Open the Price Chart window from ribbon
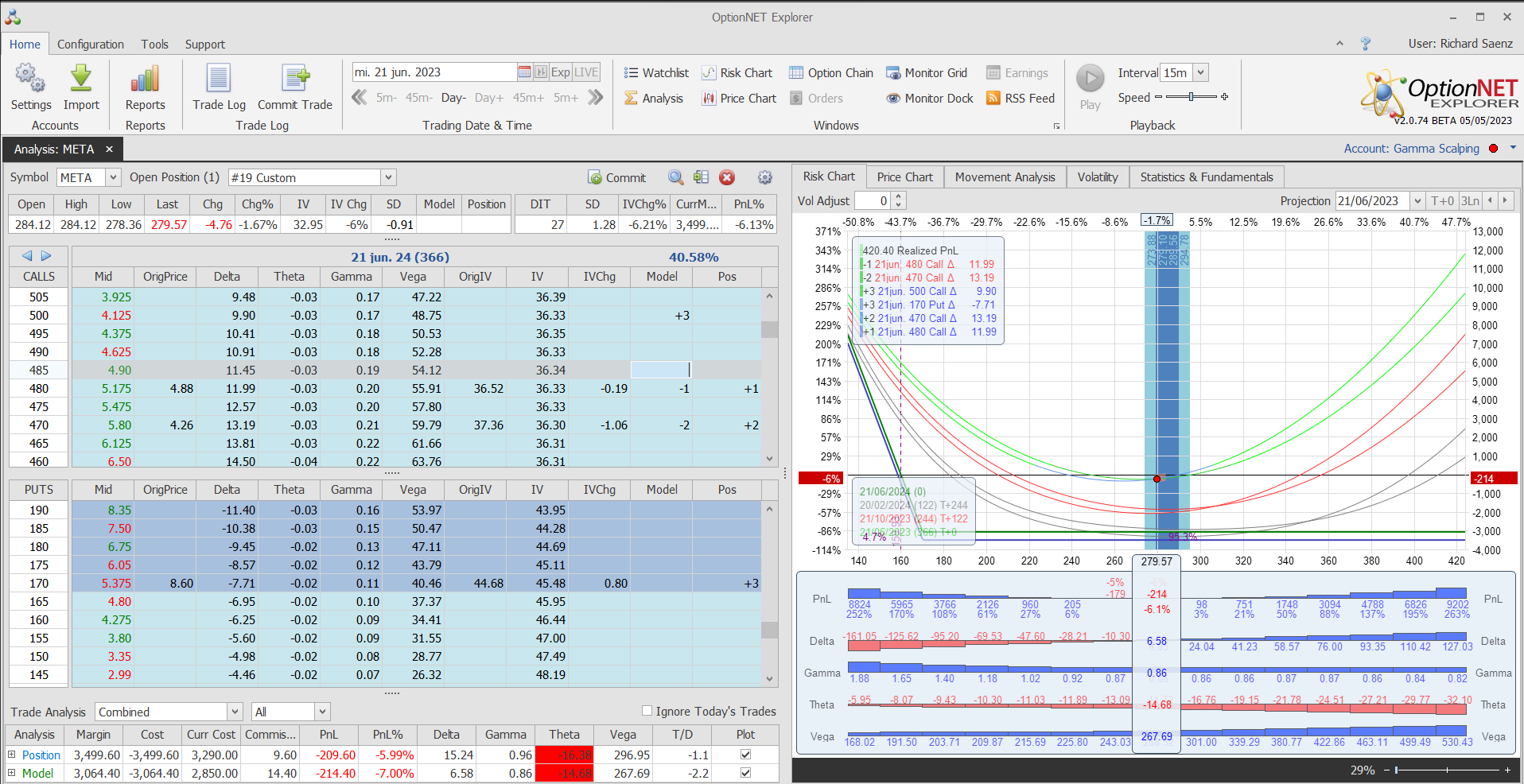 point(739,99)
